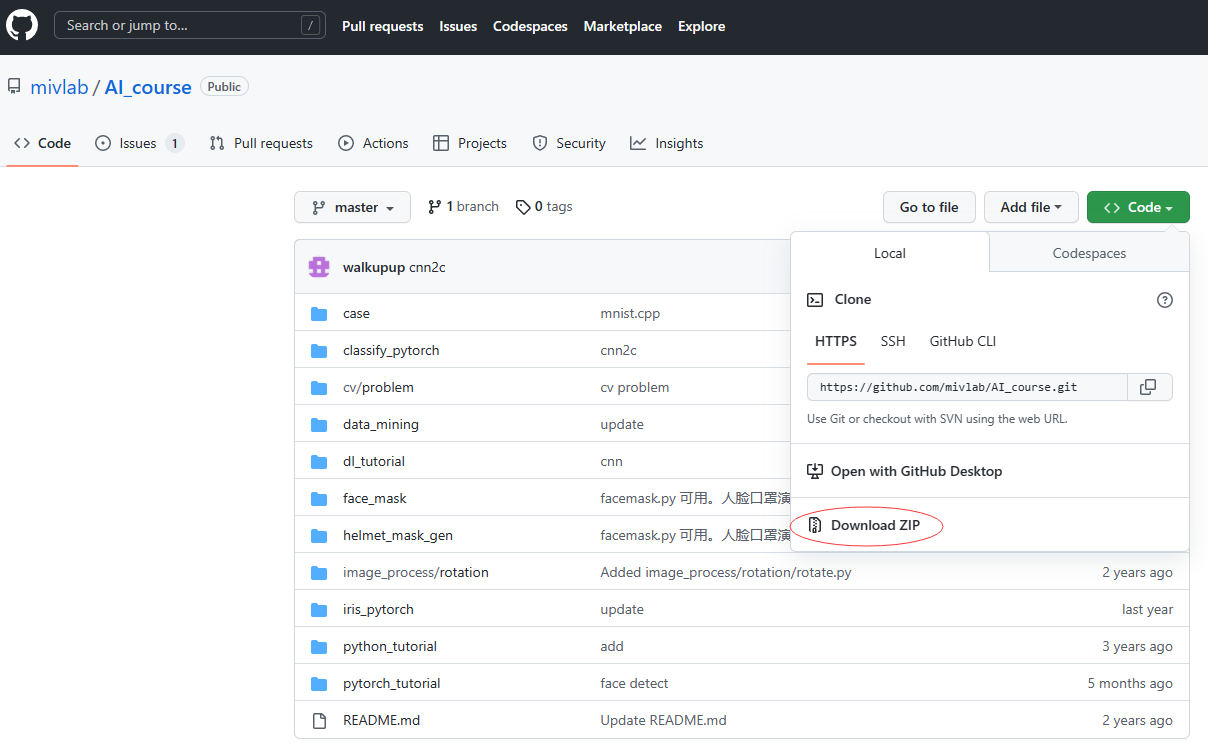This screenshot has height=744, width=1208.
Task: Select the HTTPS clone option
Action: pos(836,342)
